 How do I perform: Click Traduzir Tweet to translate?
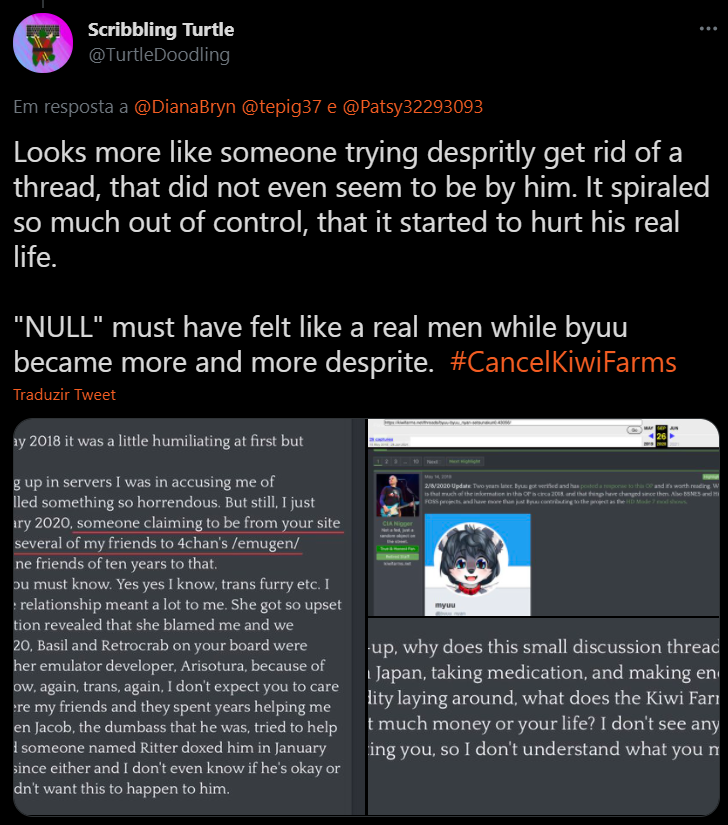pyautogui.click(x=64, y=395)
